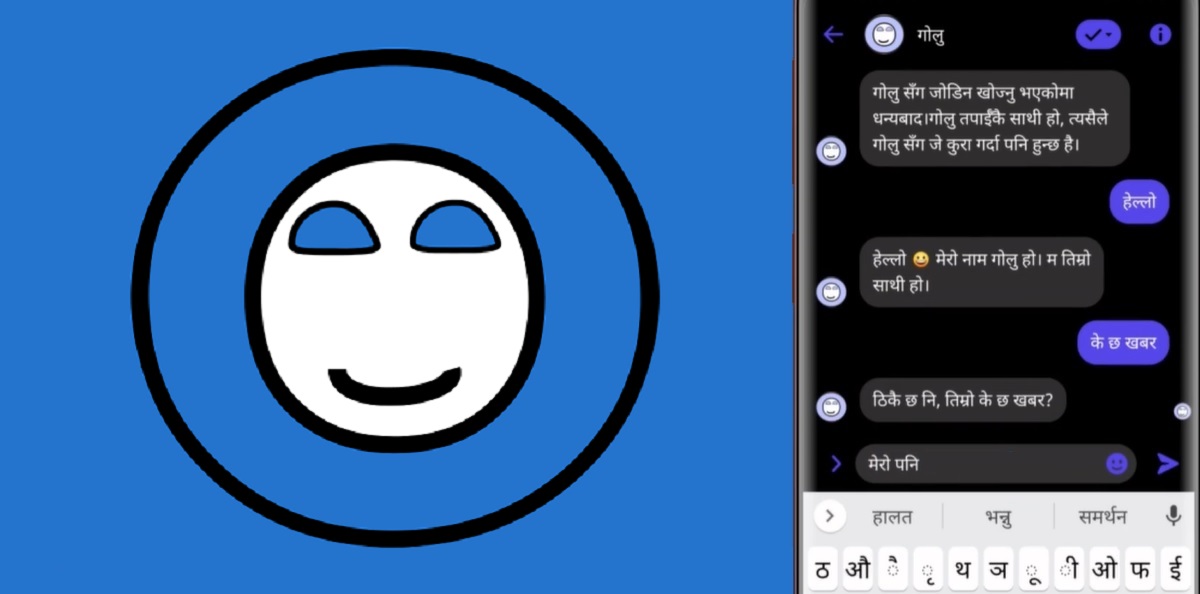Click avatar beside ठिकै छ नि message
This screenshot has width=1200, height=594.
coord(832,406)
